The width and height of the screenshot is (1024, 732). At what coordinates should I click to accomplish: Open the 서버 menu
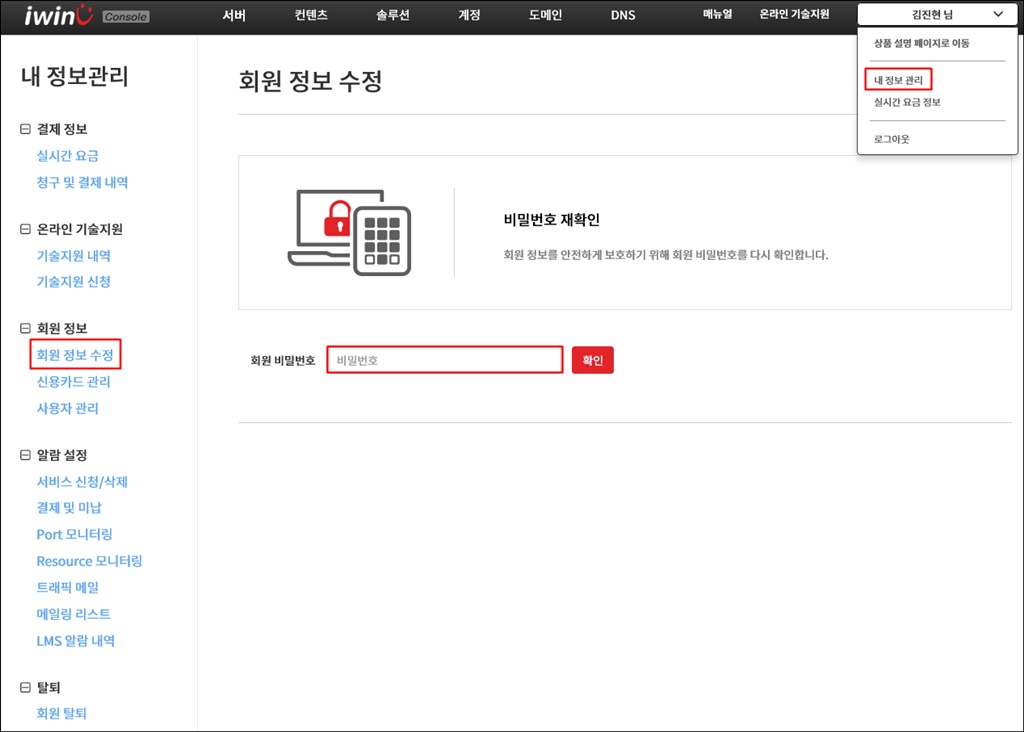[234, 15]
